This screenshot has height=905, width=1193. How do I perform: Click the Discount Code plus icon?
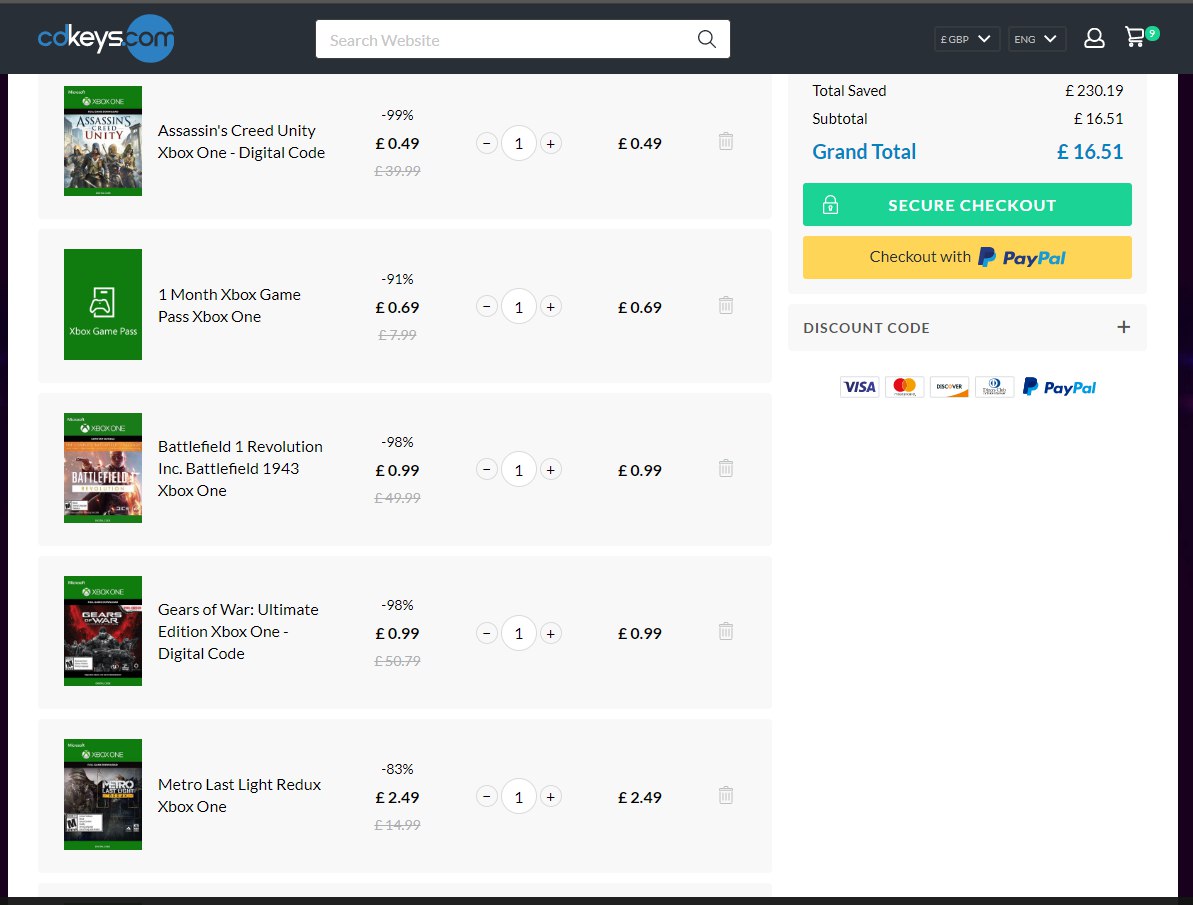(x=1123, y=327)
